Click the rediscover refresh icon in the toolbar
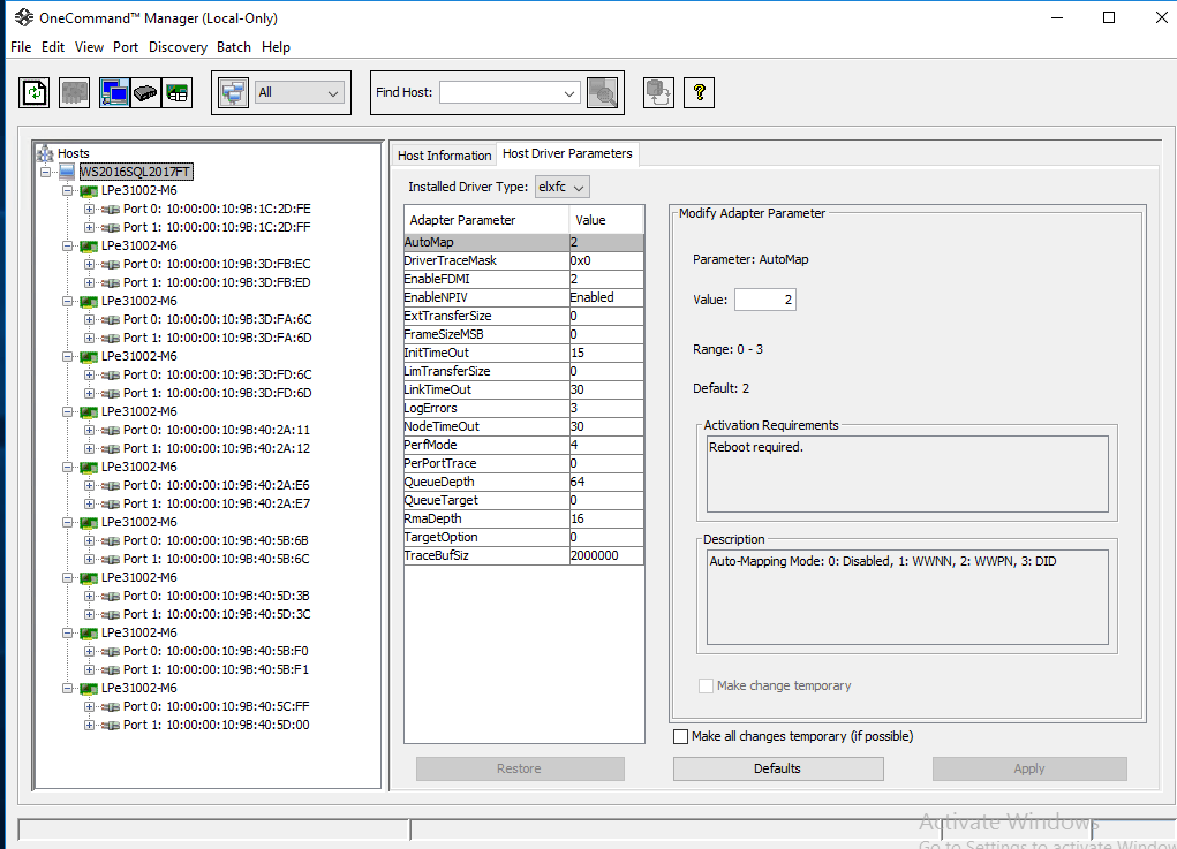The height and width of the screenshot is (849, 1177). pyautogui.click(x=33, y=92)
